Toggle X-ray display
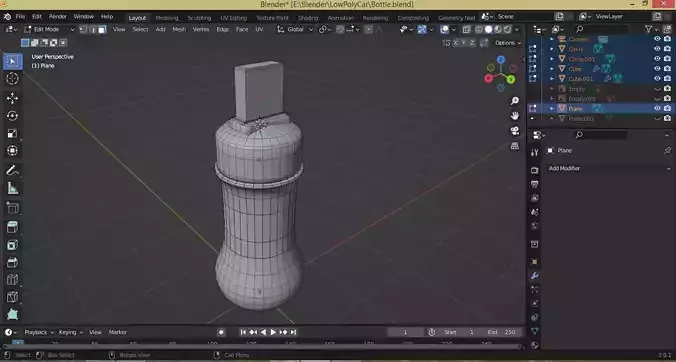 pos(467,29)
